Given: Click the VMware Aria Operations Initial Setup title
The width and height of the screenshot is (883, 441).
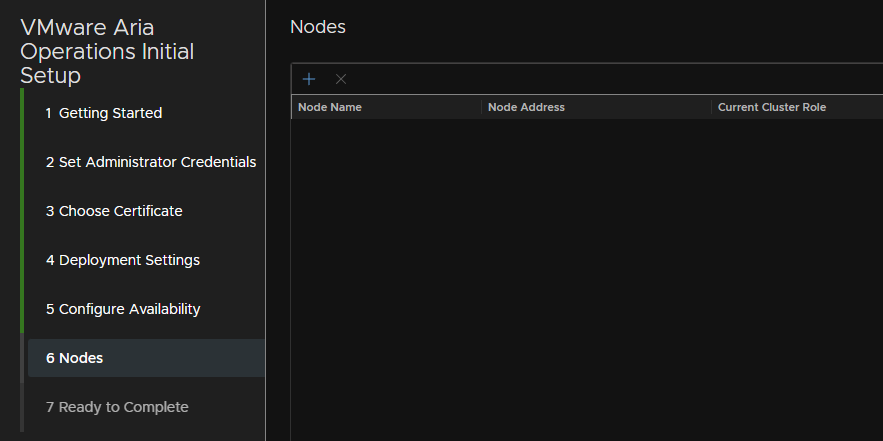Looking at the screenshot, I should [x=107, y=51].
